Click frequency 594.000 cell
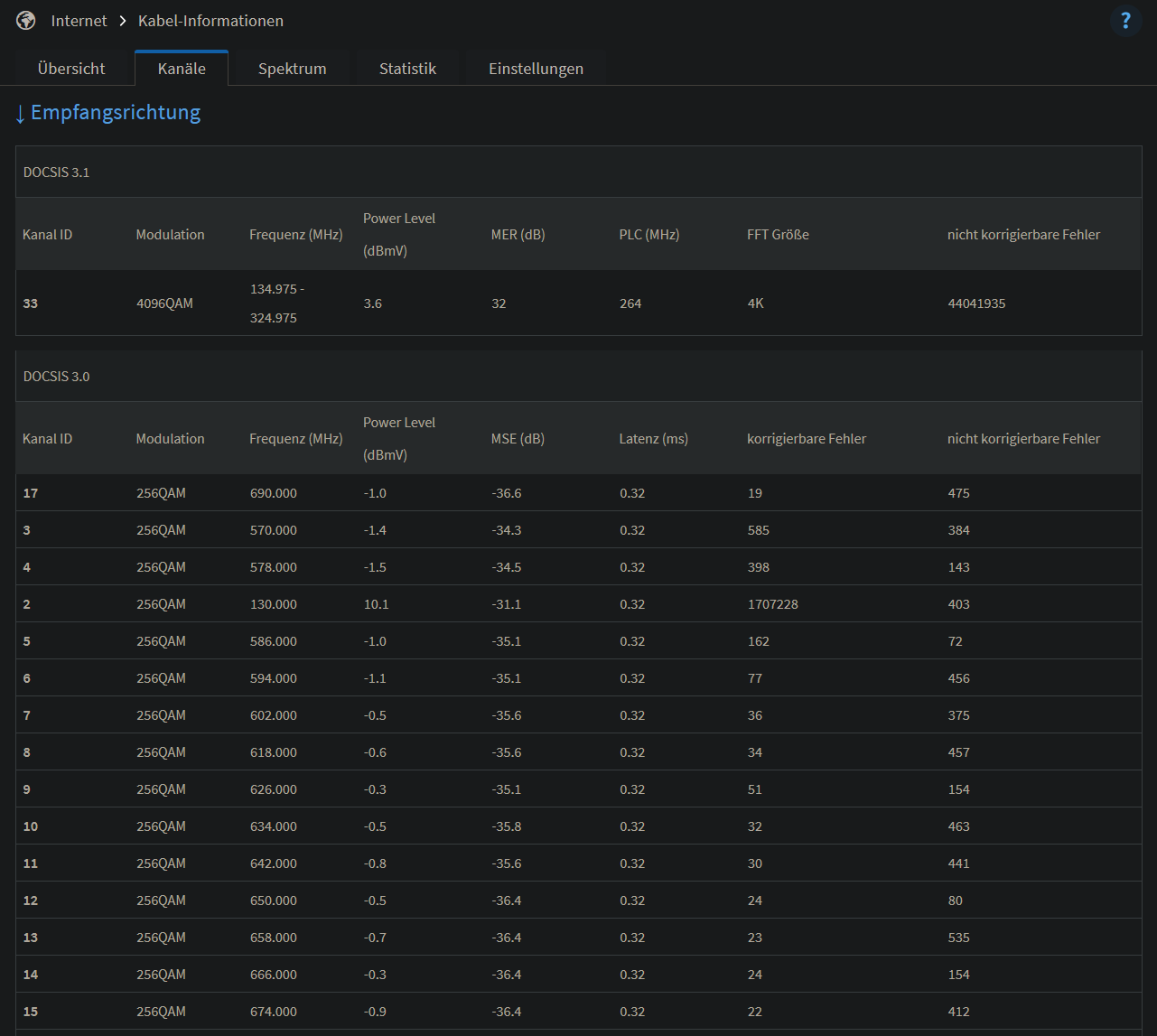Screen dimensions: 1157x1036 [274, 678]
